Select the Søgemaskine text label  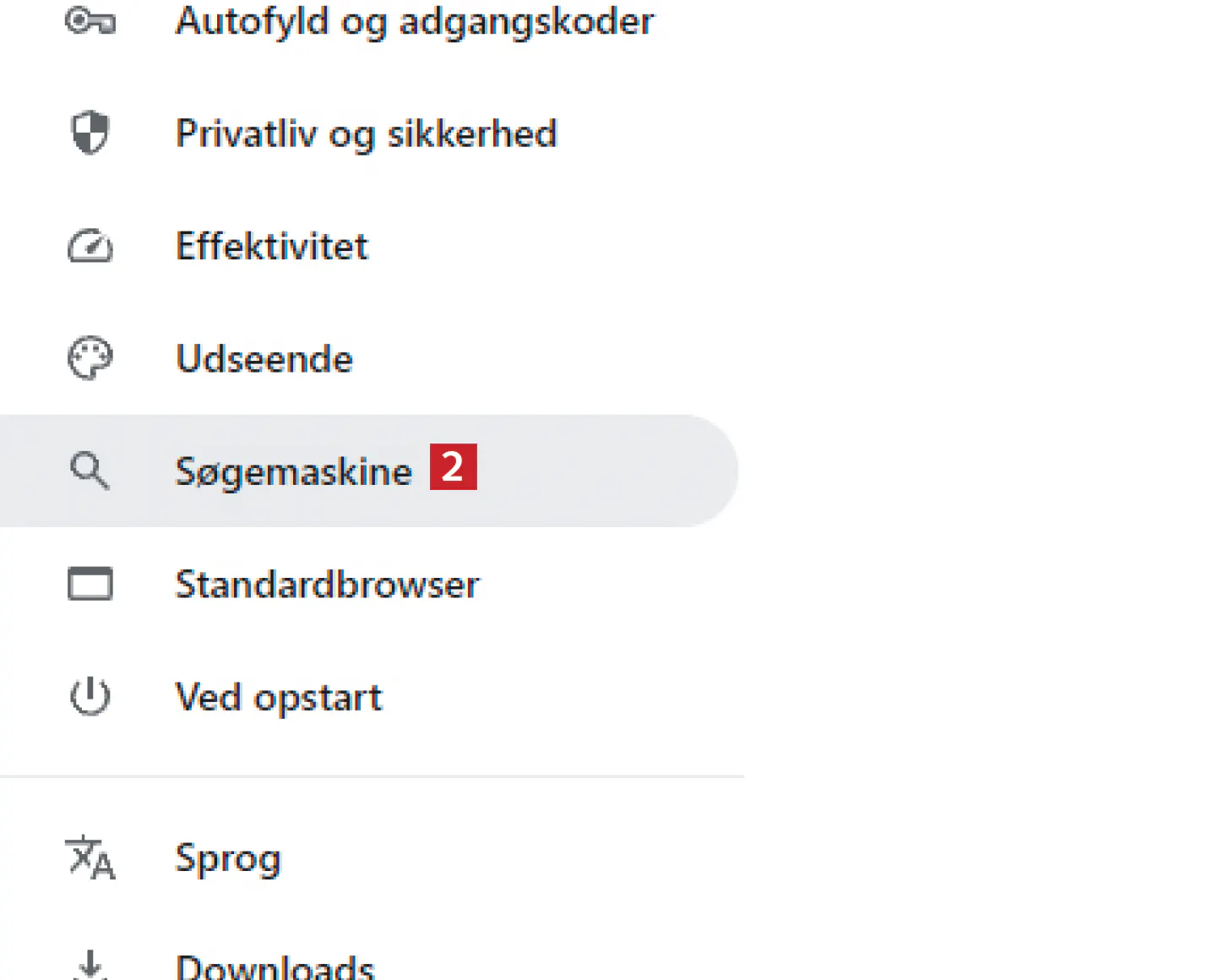coord(293,471)
